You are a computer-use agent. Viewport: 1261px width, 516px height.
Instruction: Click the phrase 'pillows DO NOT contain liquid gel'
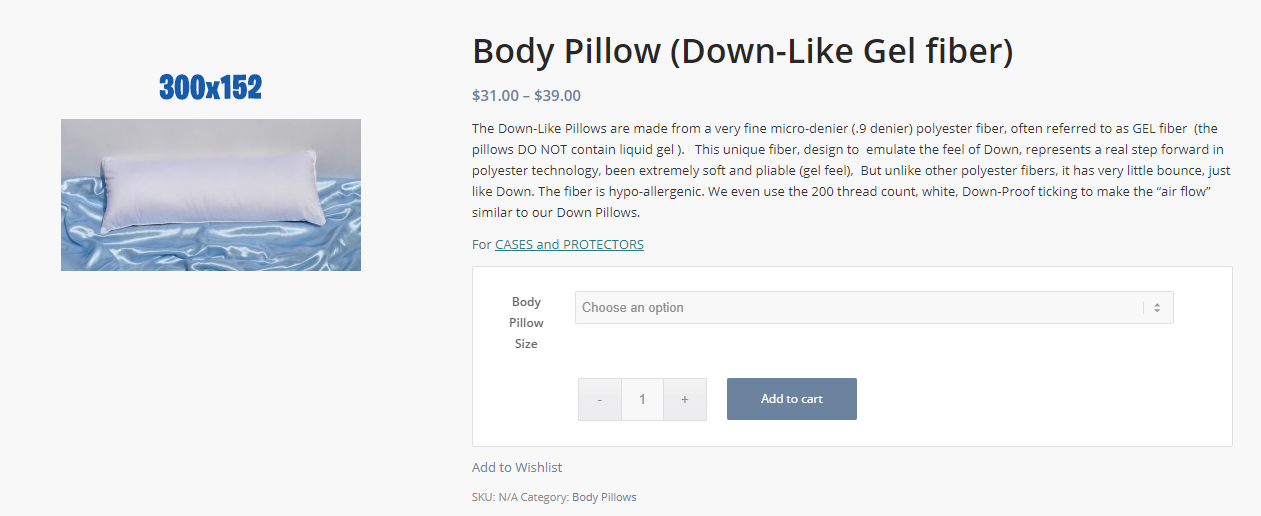tap(574, 150)
